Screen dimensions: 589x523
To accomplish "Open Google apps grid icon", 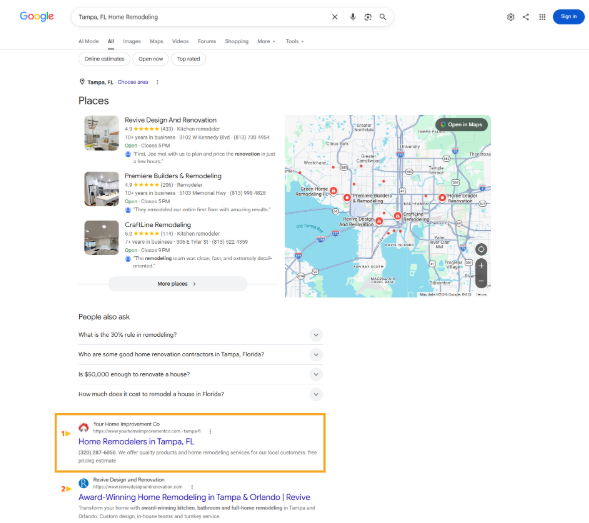I will coord(542,17).
